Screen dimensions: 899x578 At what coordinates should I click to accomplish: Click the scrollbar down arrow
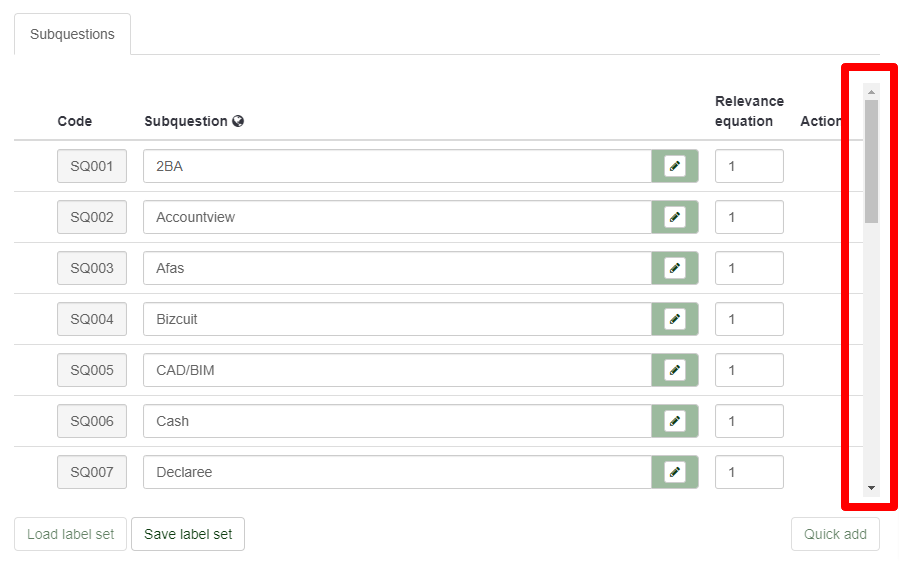(x=871, y=488)
